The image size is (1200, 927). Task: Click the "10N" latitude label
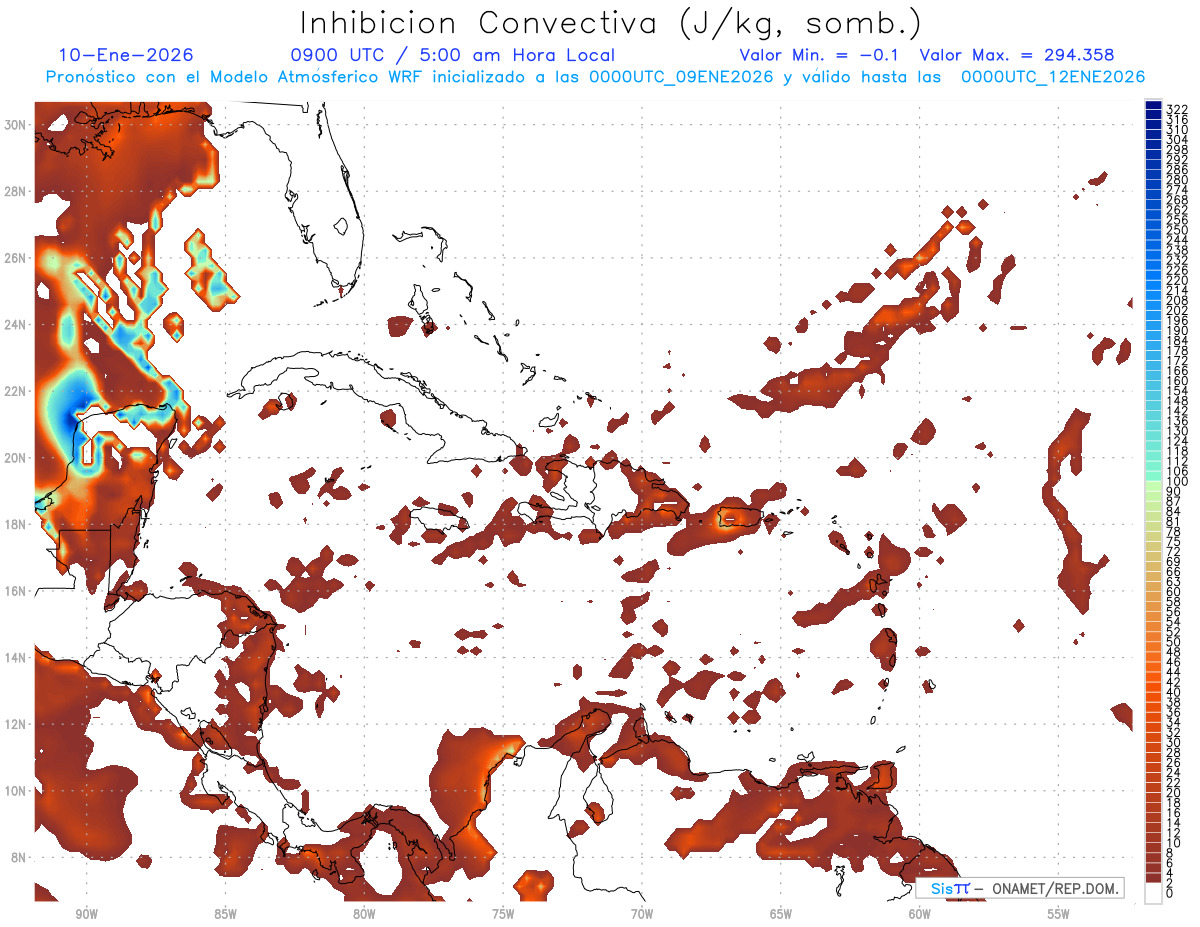[x=17, y=791]
